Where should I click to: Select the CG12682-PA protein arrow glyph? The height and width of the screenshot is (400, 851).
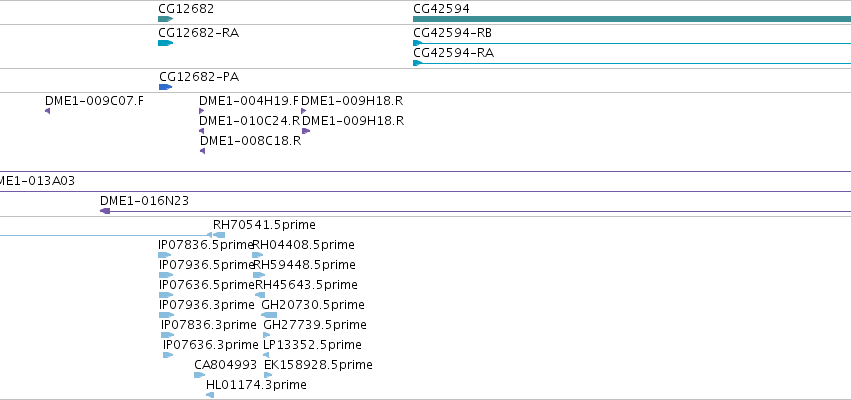coord(166,87)
